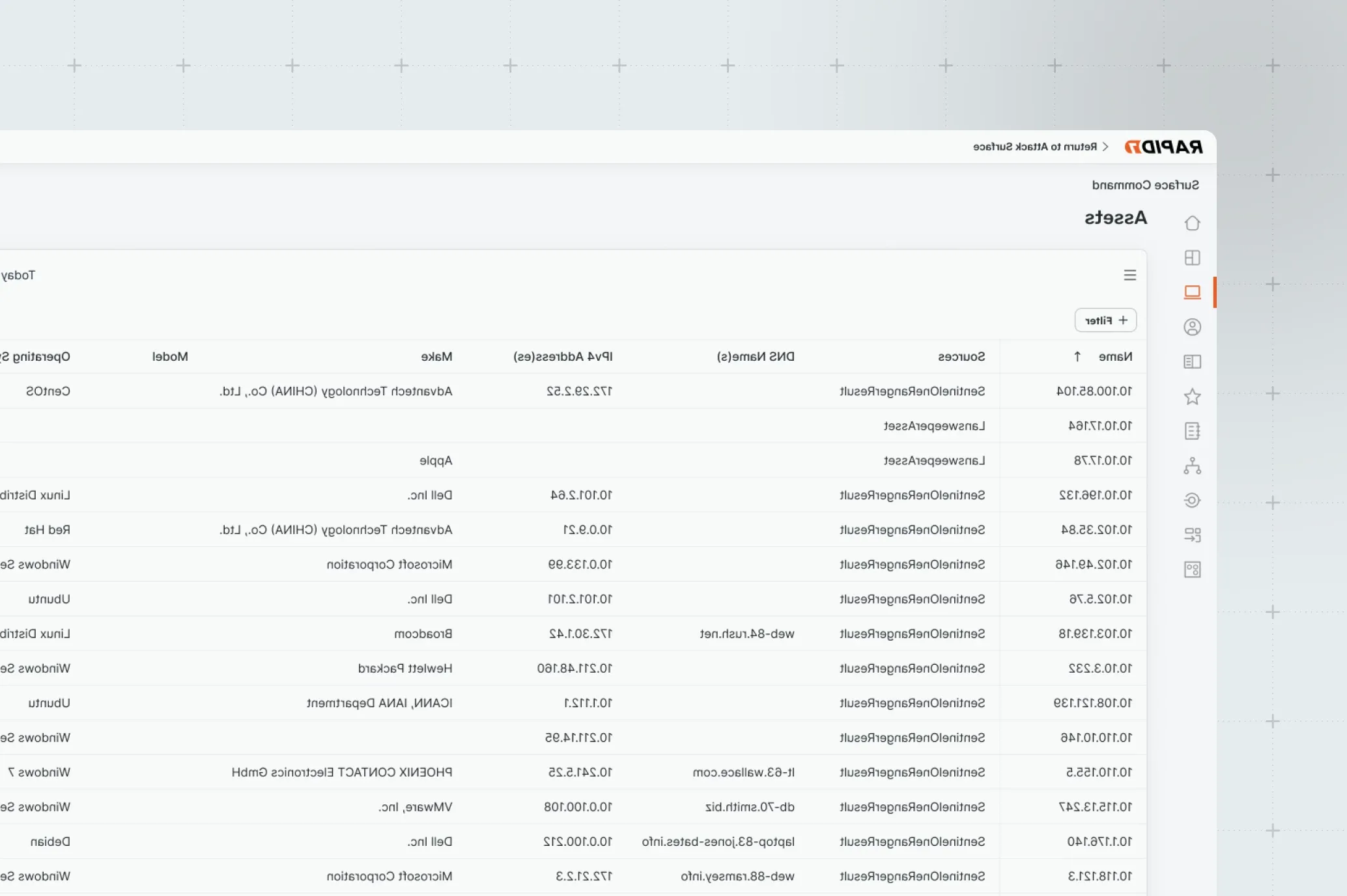Open the hamburger menu above the Filter button
Screen dimensions: 1347x896
click(1130, 275)
